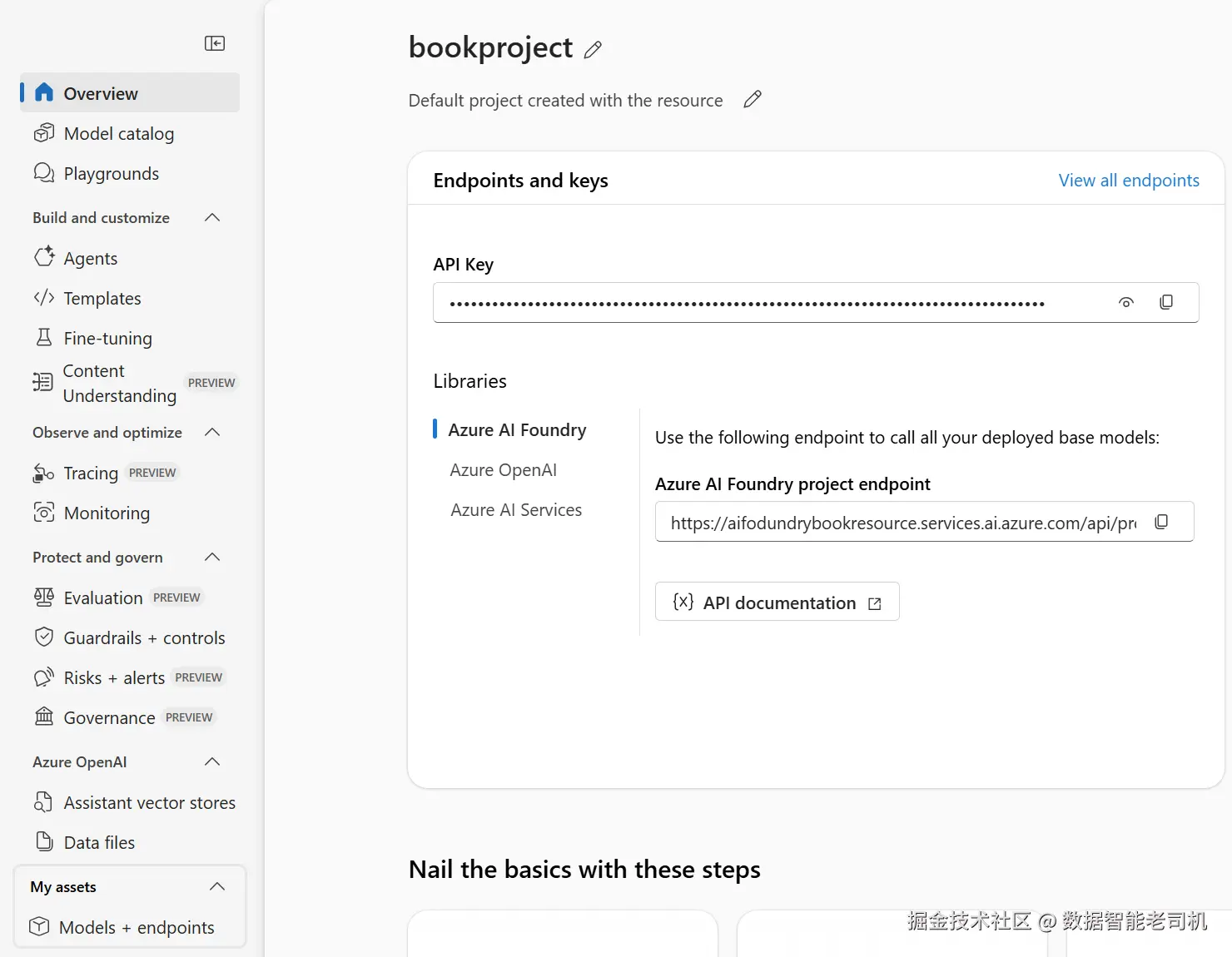This screenshot has width=1232, height=957.
Task: Copy the API Key to clipboard
Action: (1166, 302)
